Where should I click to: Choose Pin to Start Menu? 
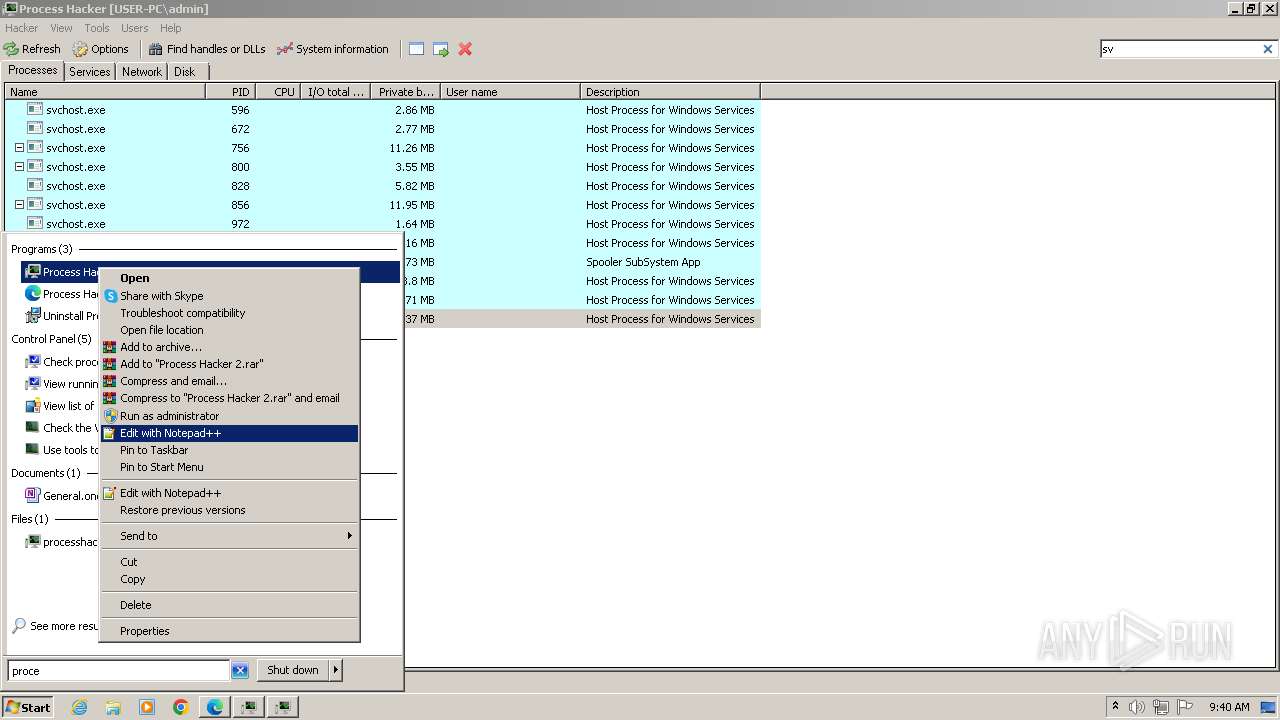(x=229, y=467)
